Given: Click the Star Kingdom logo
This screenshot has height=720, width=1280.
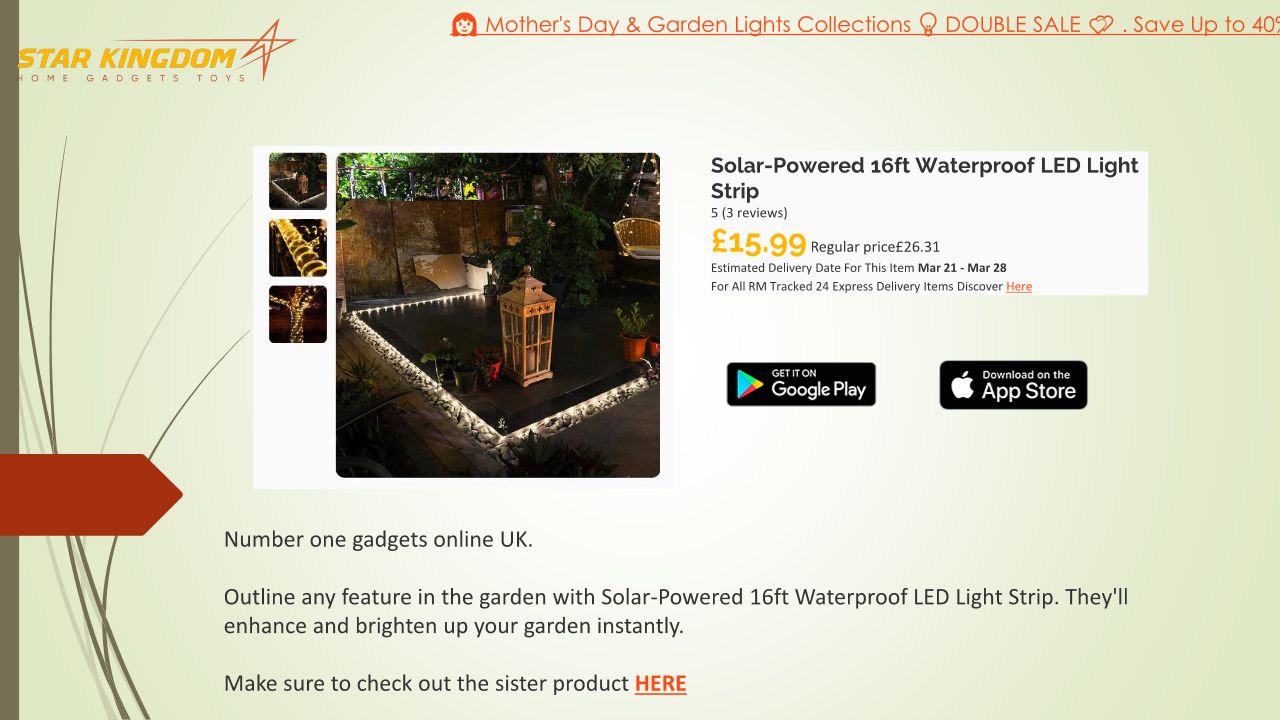Looking at the screenshot, I should point(156,54).
